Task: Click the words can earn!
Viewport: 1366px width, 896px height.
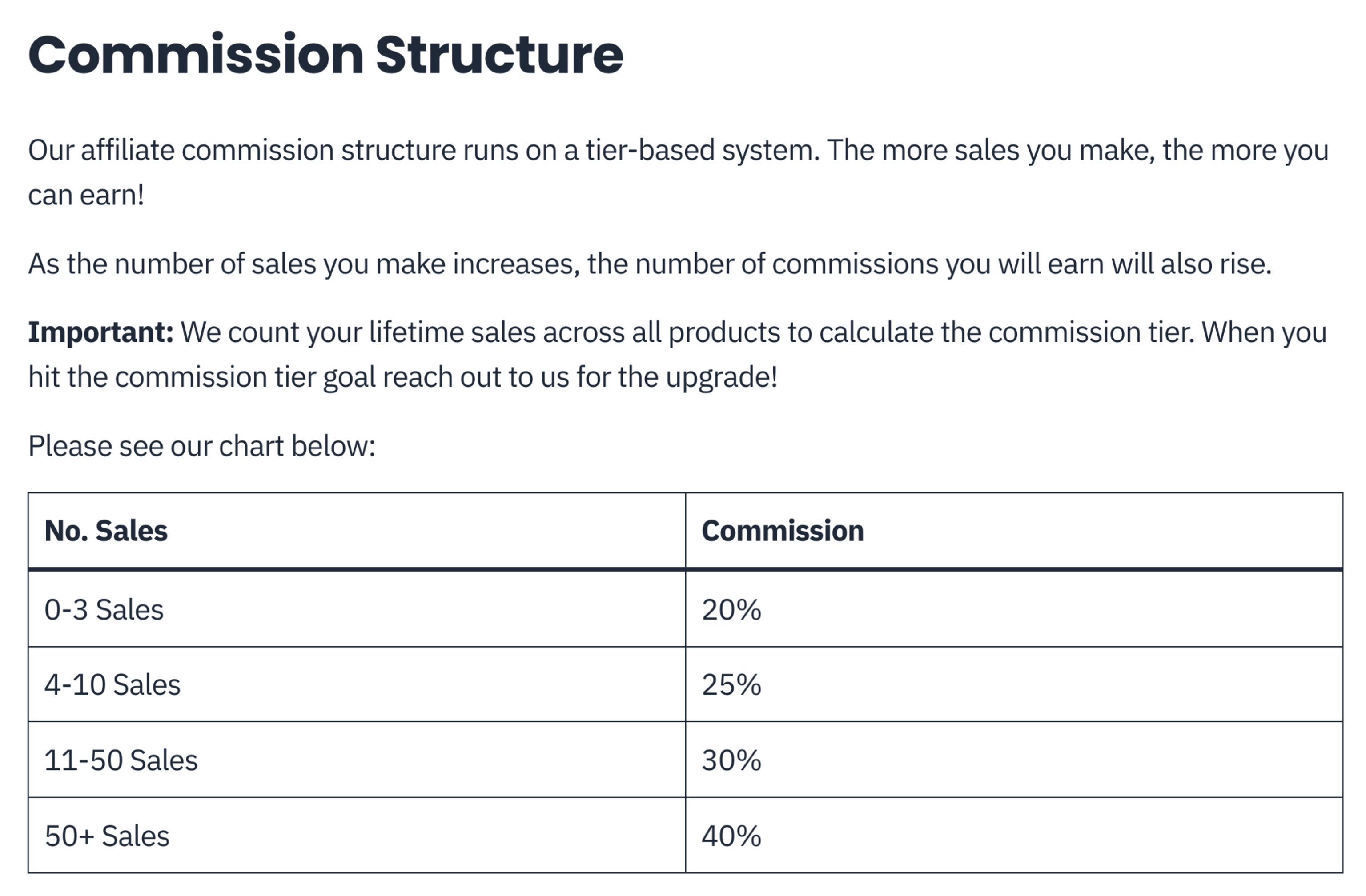Action: click(x=86, y=195)
